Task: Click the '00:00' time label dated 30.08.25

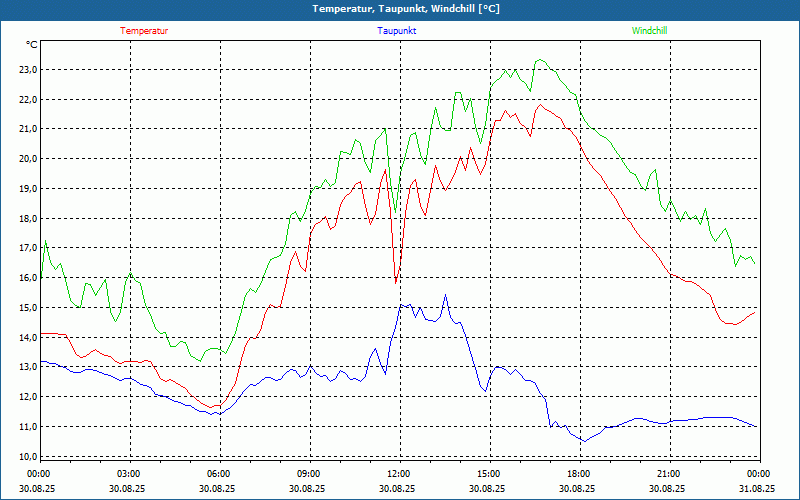Action: point(37,474)
